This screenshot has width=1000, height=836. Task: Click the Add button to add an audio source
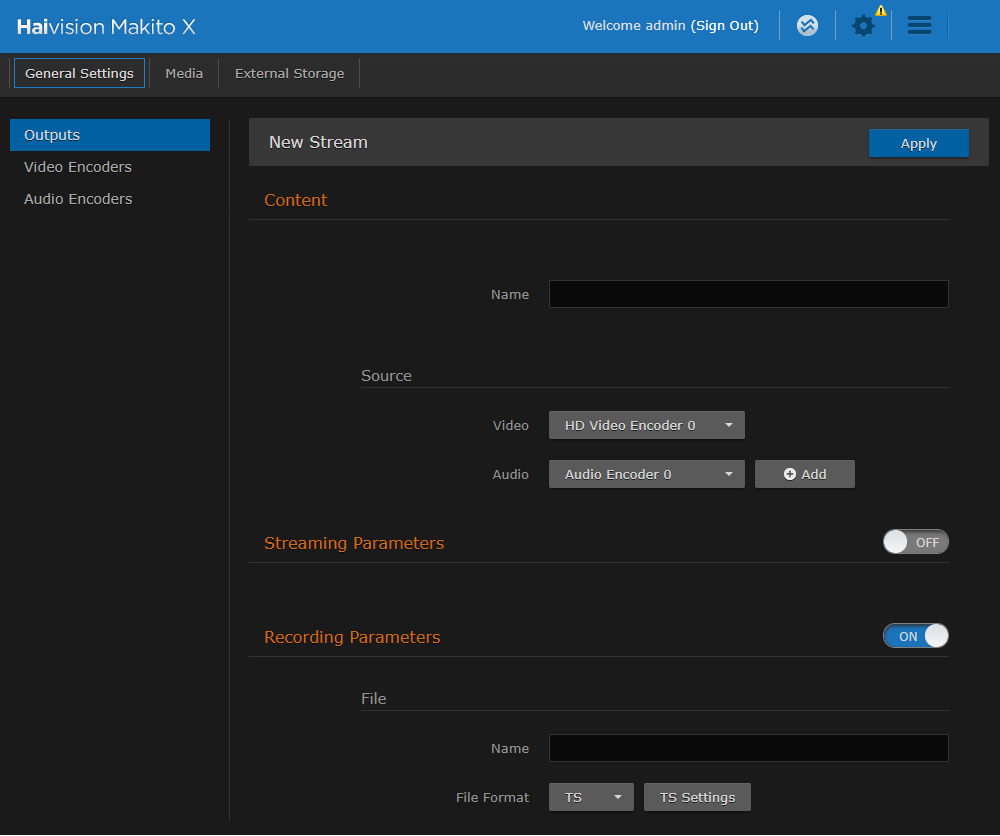pos(804,473)
